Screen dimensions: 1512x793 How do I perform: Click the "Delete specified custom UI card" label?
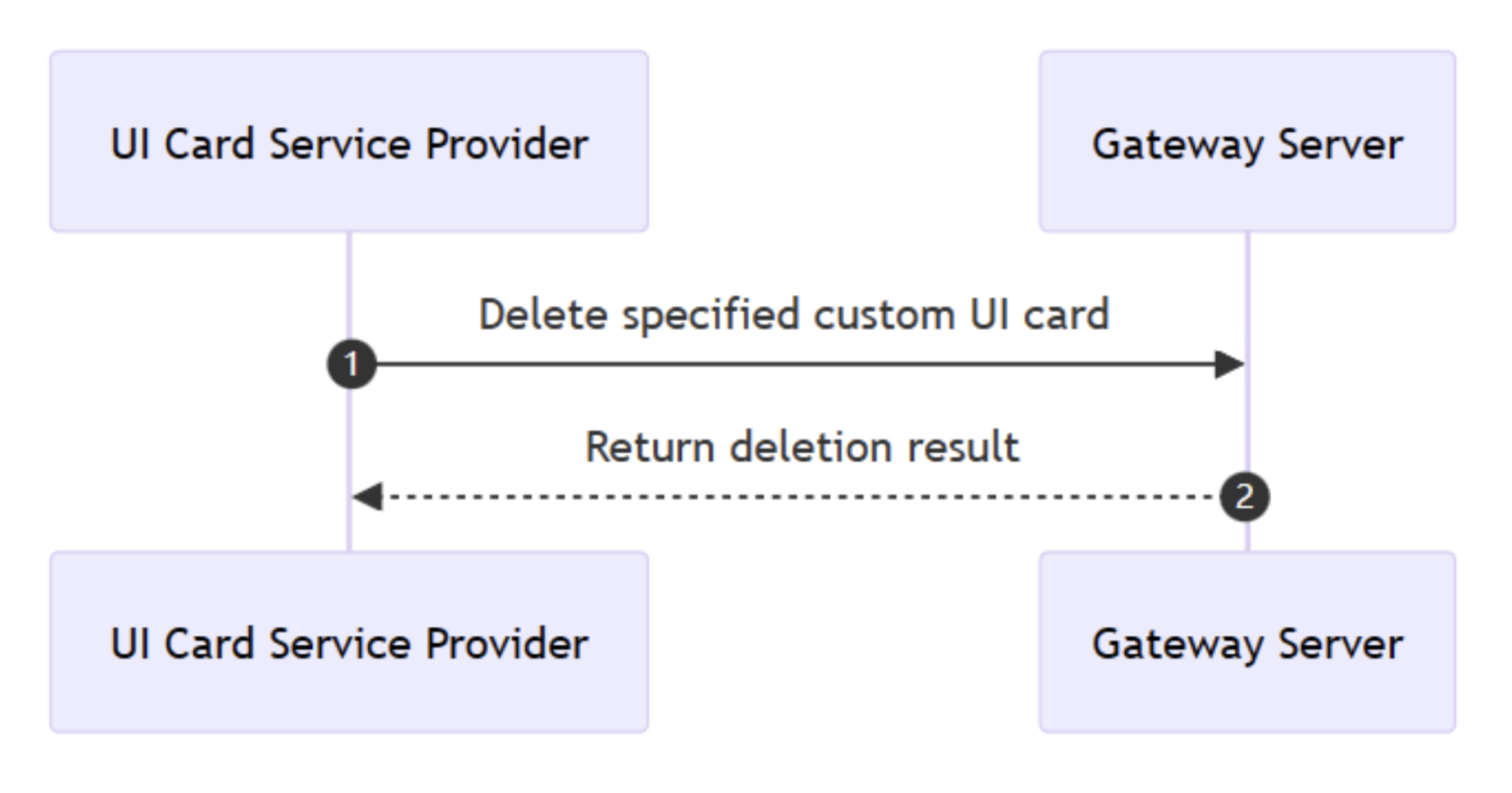(x=793, y=315)
